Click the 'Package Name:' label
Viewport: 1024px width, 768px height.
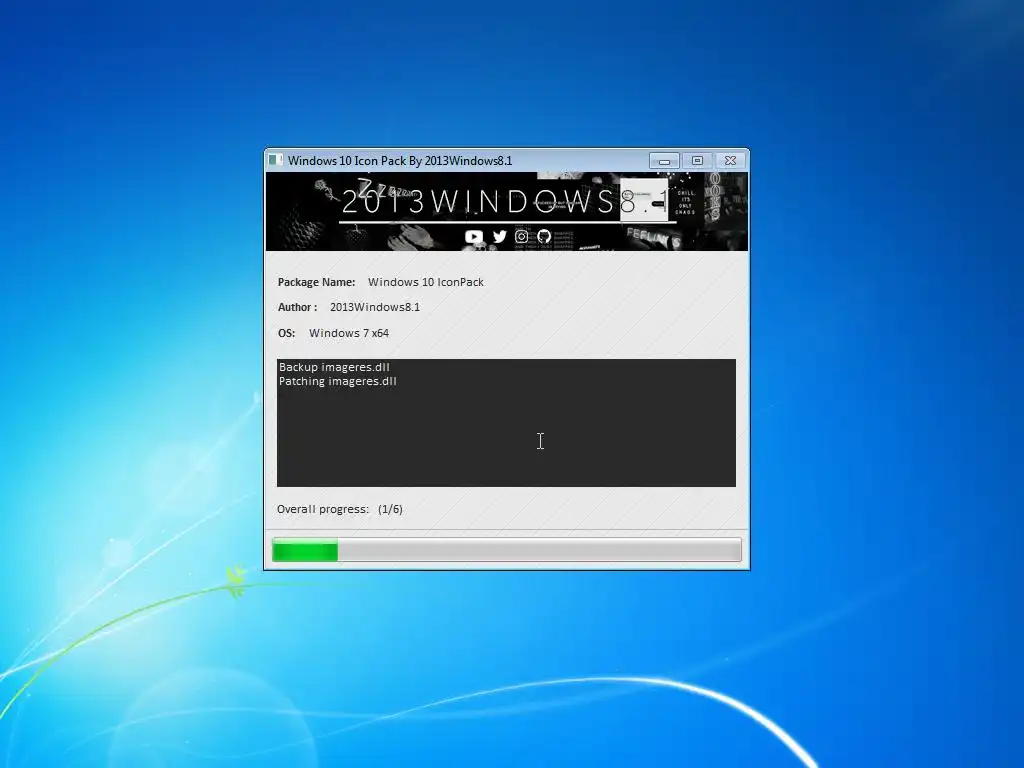[316, 282]
